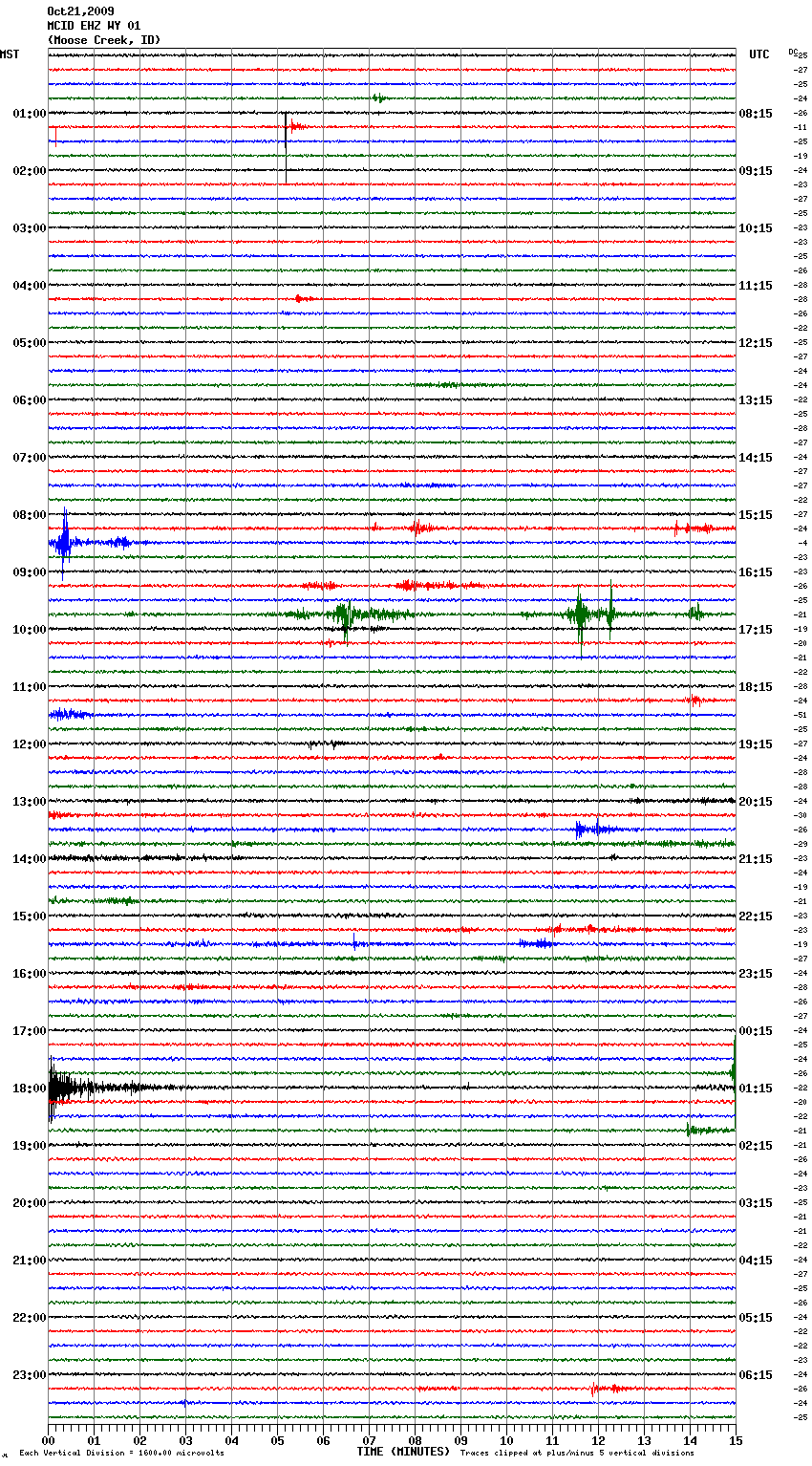812x1466 pixels.
Task: Select the 12:00 MST time label
Action: click(x=30, y=744)
